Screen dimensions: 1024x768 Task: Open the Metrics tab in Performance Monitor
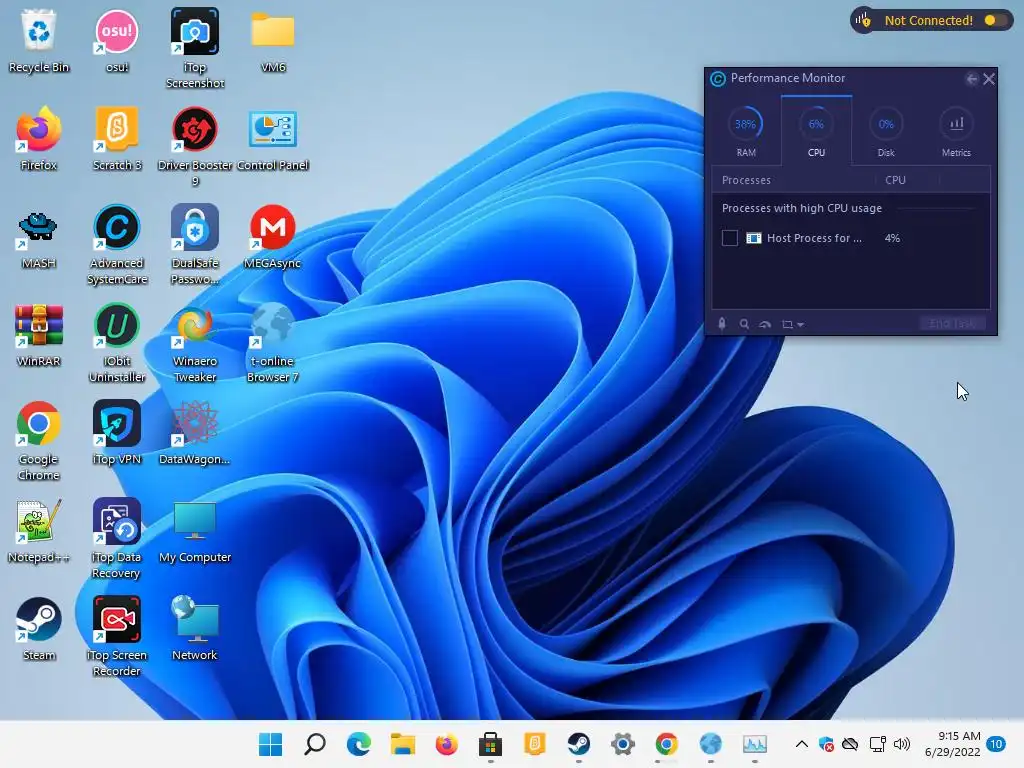coord(956,131)
